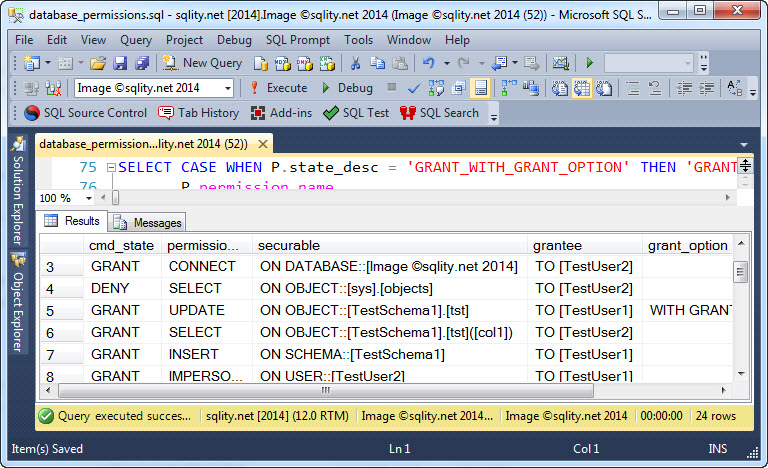The width and height of the screenshot is (768, 468).
Task: Open the database selector showing Image ©sqlity.net 2014
Action: pyautogui.click(x=154, y=88)
